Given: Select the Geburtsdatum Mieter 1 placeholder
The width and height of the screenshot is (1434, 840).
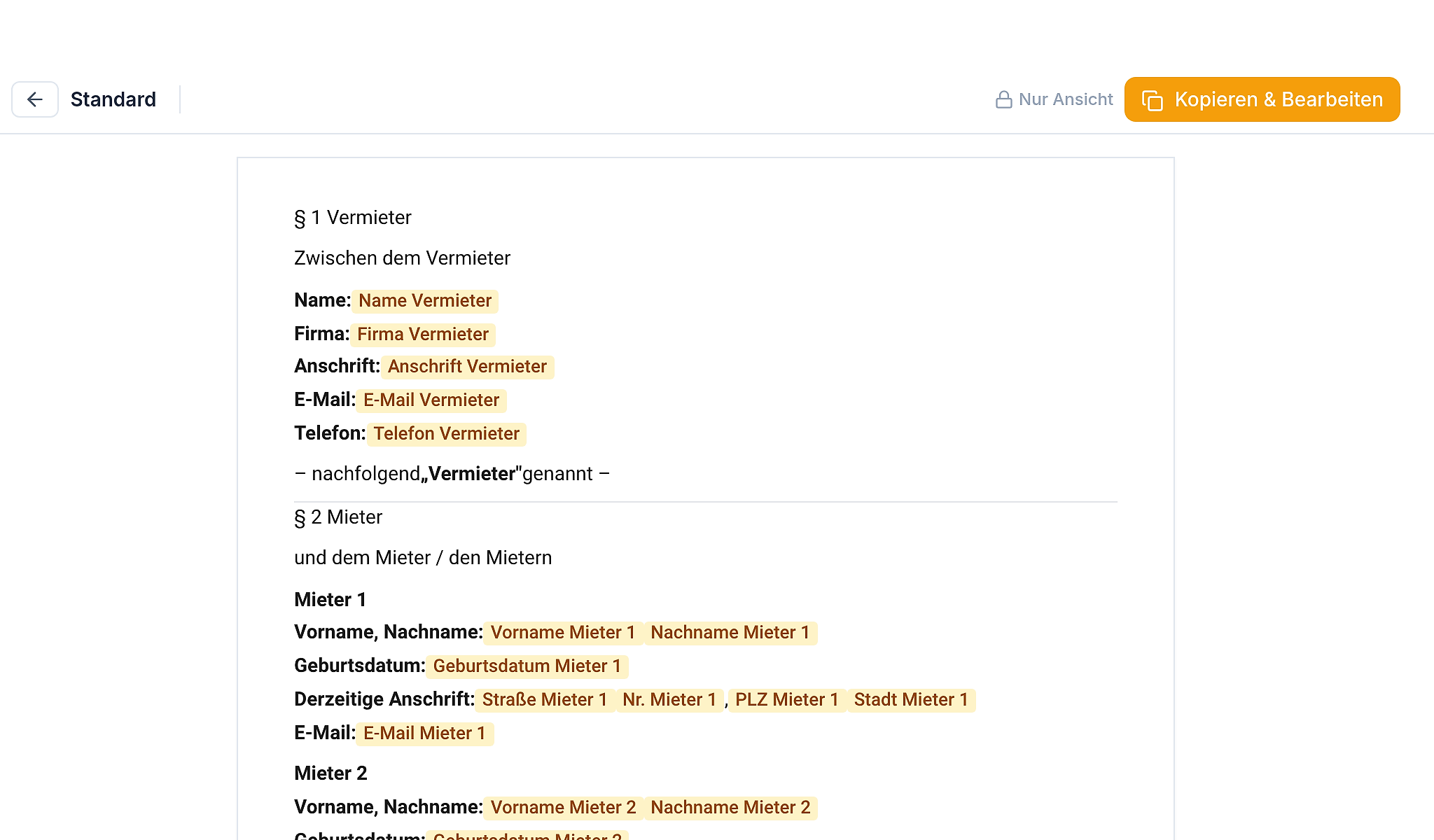Looking at the screenshot, I should click(527, 666).
